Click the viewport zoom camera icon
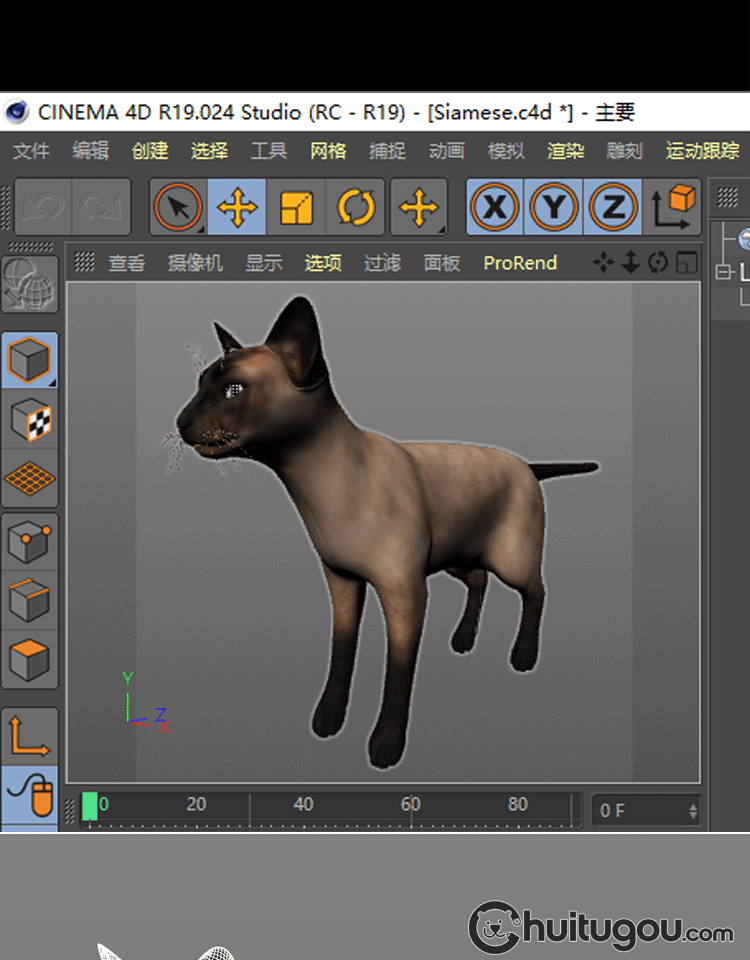 631,263
